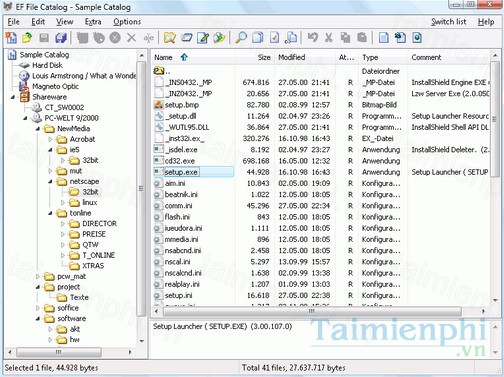
Task: Select the file _WUTL95.DLL
Action: tap(187, 127)
